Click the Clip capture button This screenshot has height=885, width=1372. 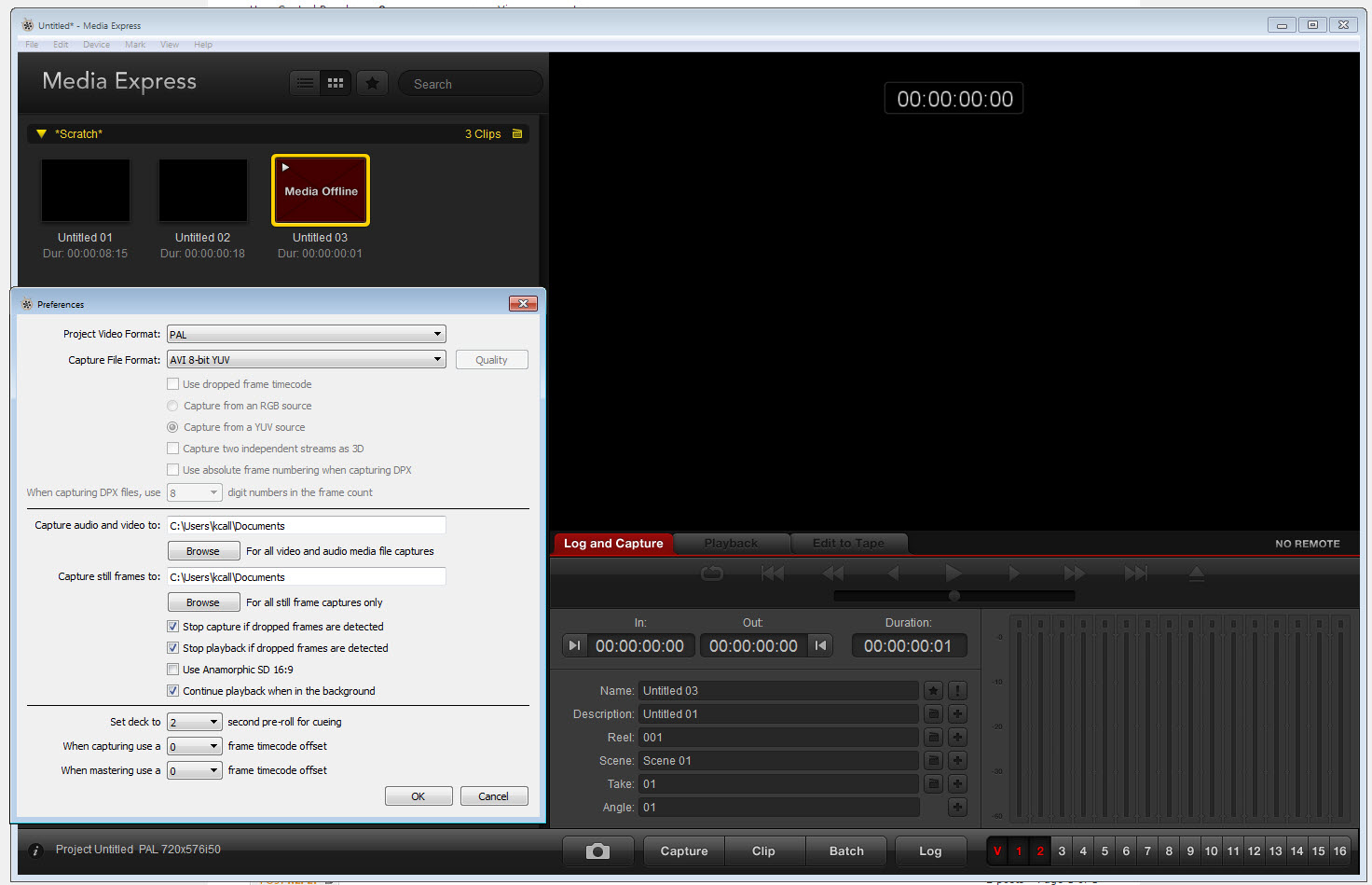click(x=763, y=850)
